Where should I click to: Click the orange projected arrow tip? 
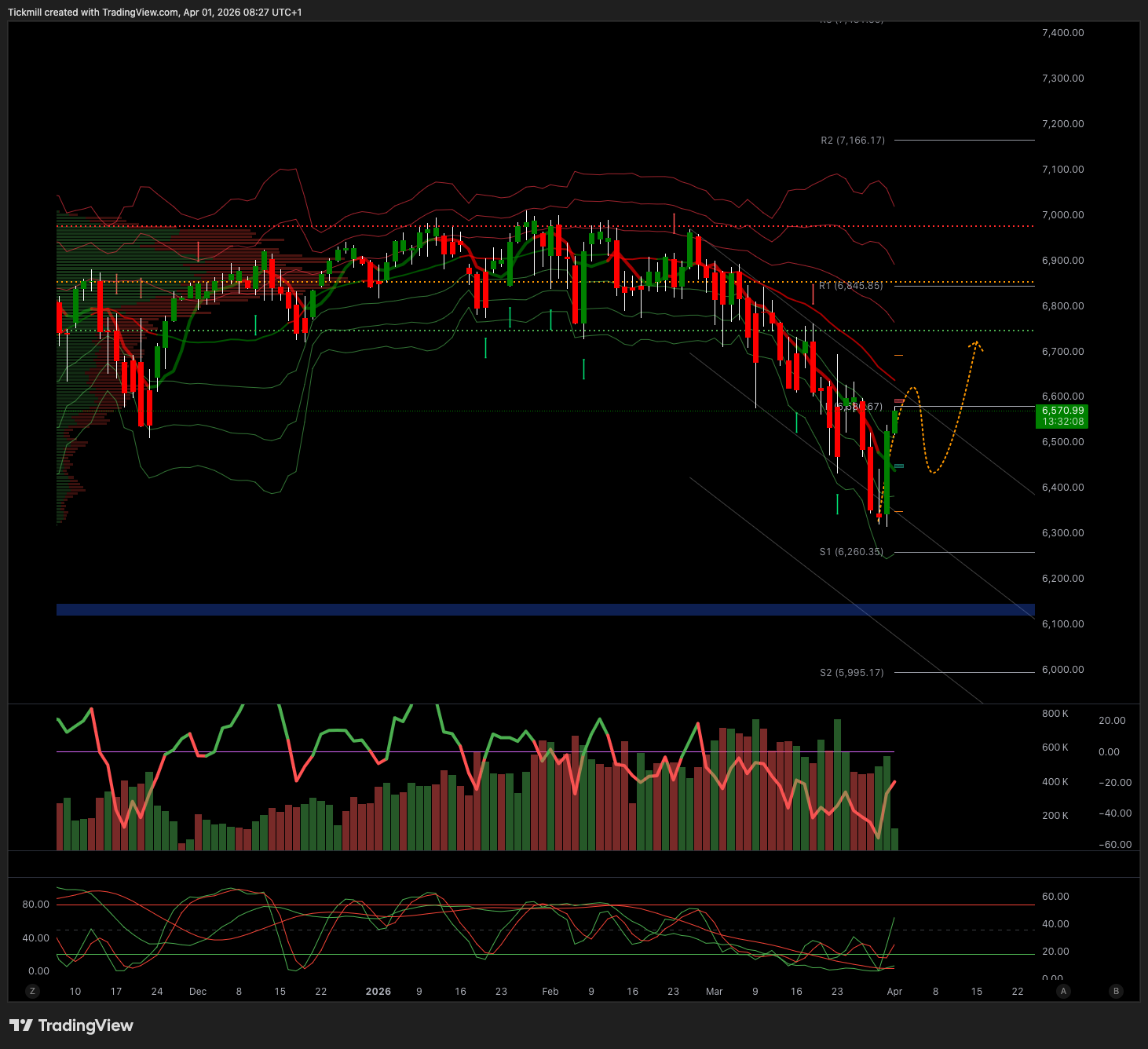(x=976, y=343)
